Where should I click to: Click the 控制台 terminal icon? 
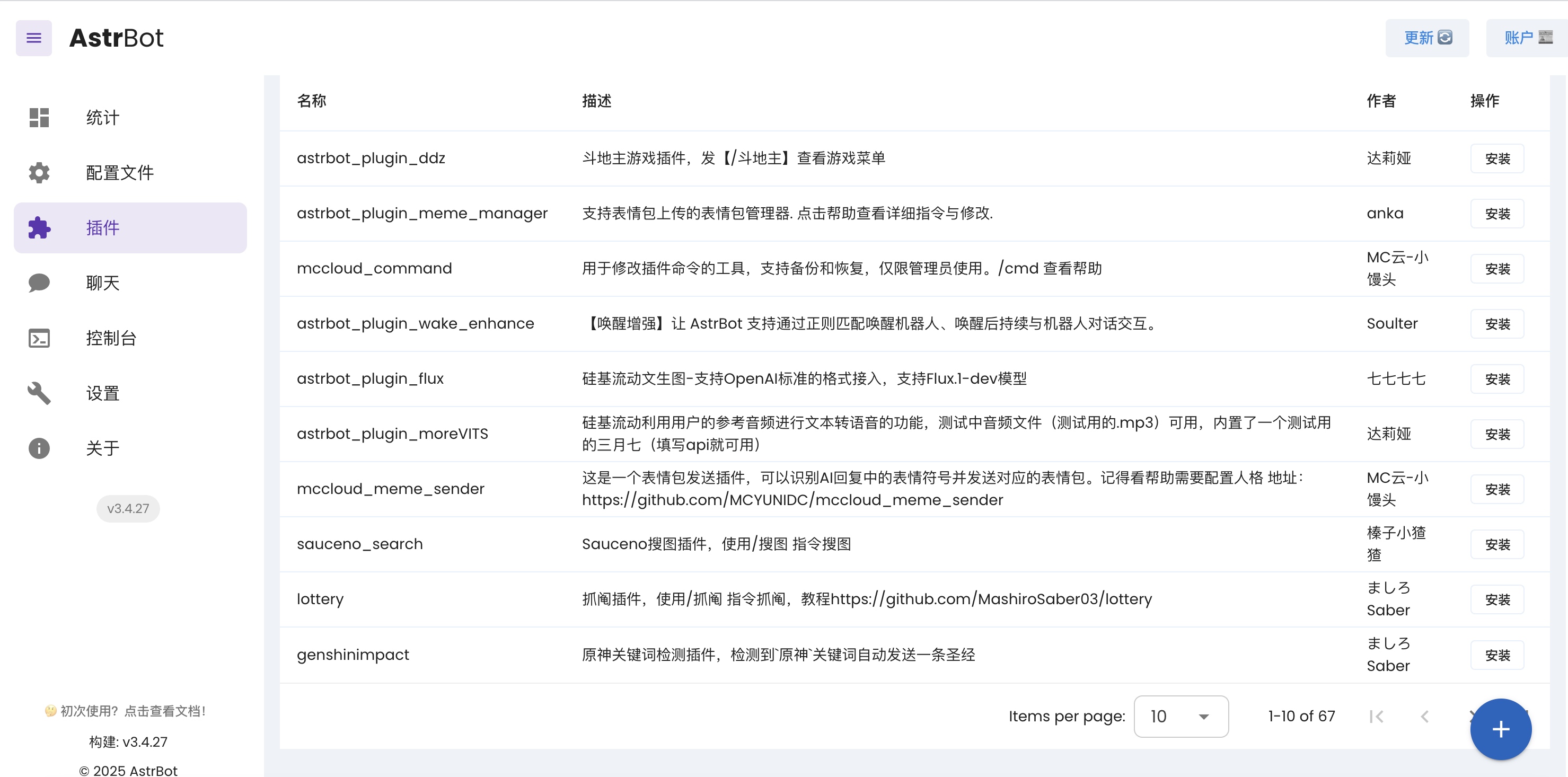coord(39,338)
